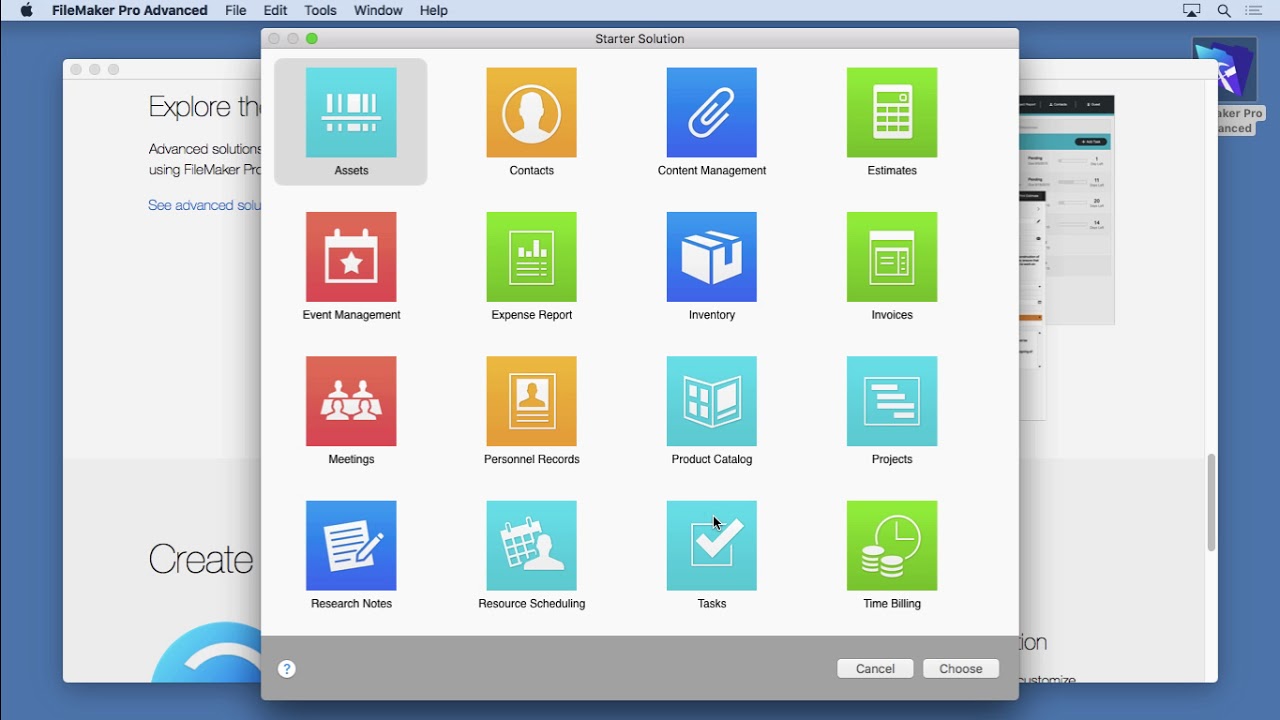Select the Inventory box icon
The width and height of the screenshot is (1280, 720).
(712, 257)
